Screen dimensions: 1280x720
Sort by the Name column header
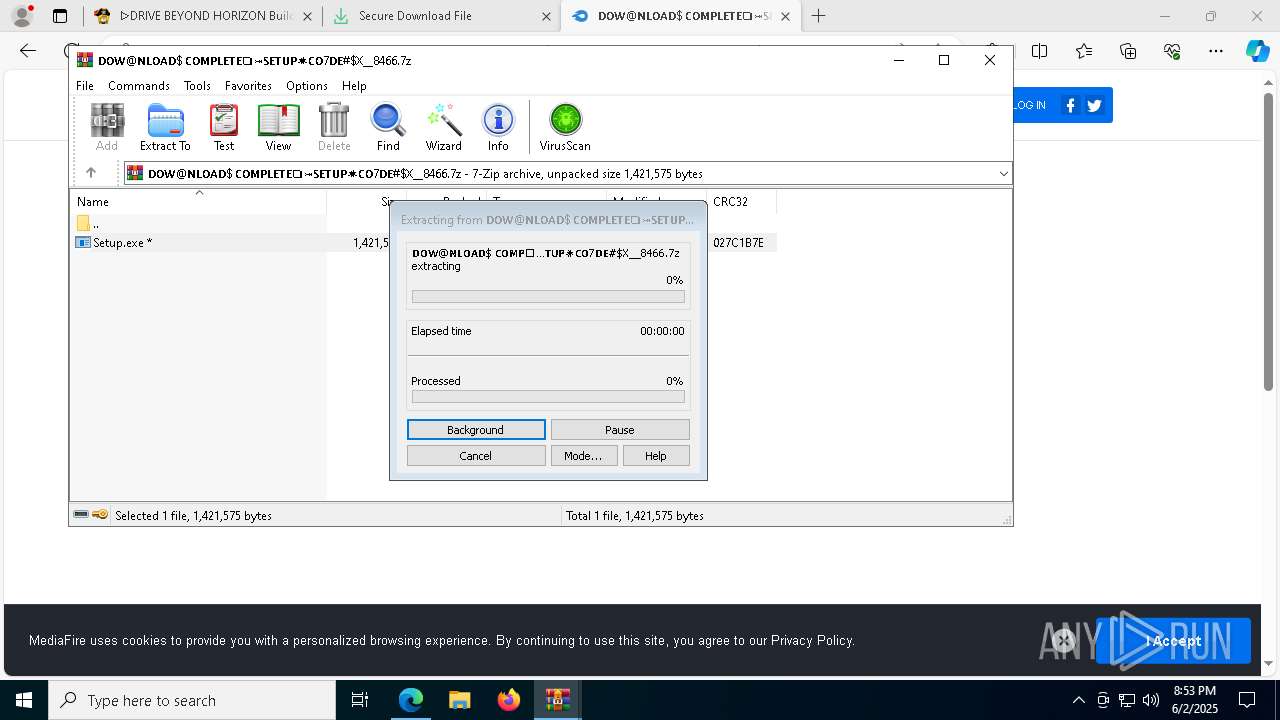(200, 202)
